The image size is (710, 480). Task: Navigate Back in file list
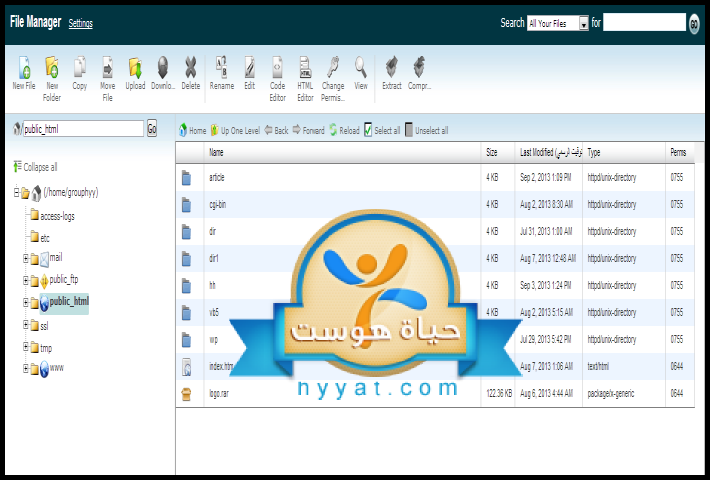pyautogui.click(x=276, y=130)
